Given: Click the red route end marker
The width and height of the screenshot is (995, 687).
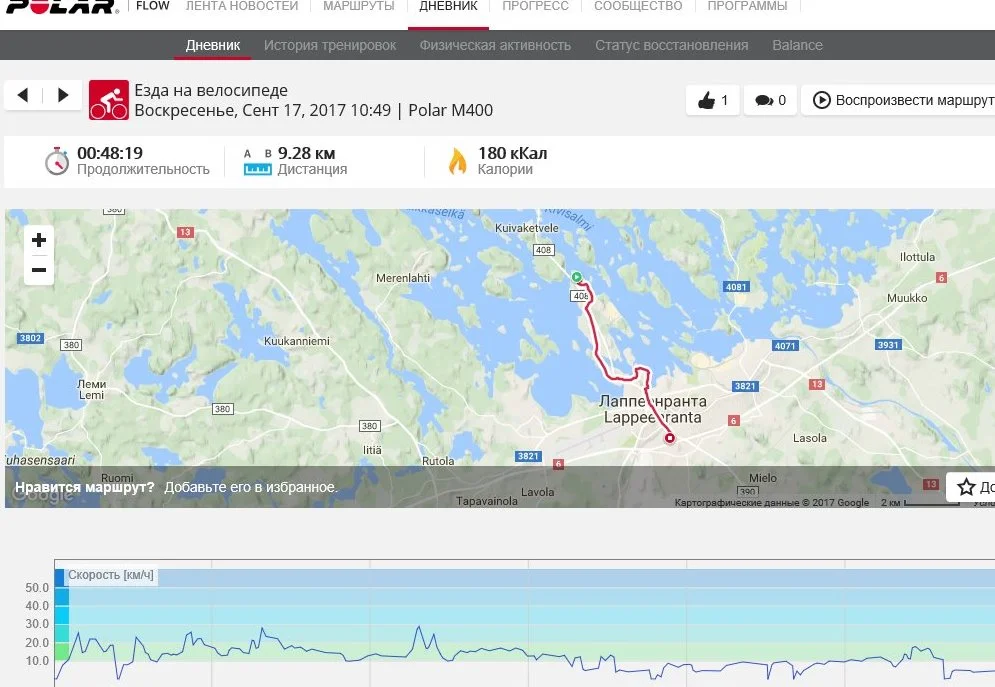Looking at the screenshot, I should [x=669, y=438].
